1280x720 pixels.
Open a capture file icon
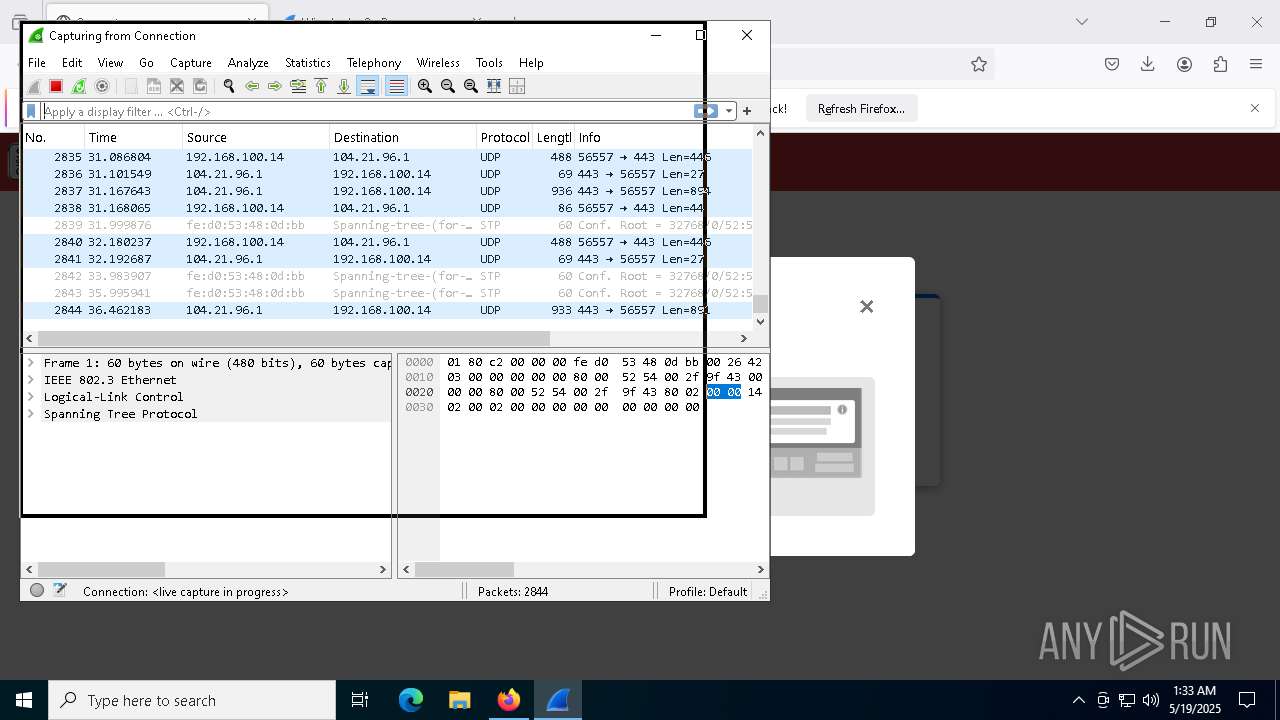point(131,86)
